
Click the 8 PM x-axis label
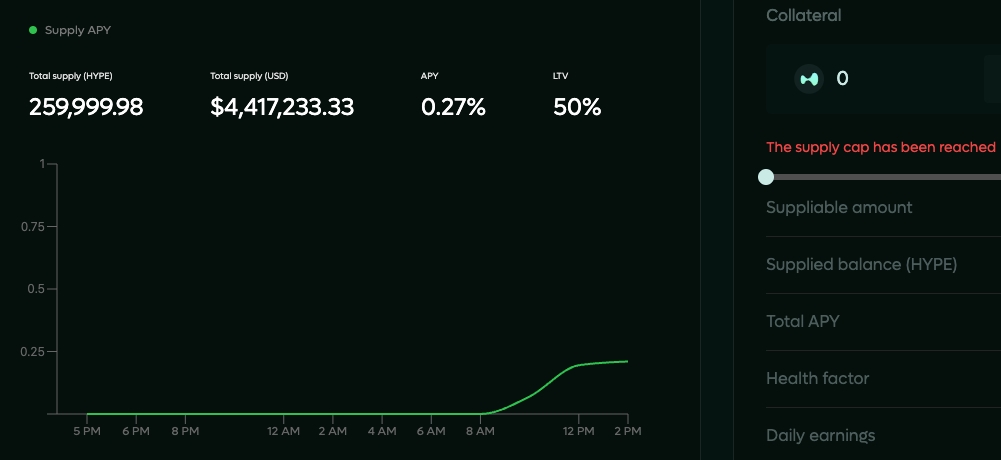(x=185, y=431)
